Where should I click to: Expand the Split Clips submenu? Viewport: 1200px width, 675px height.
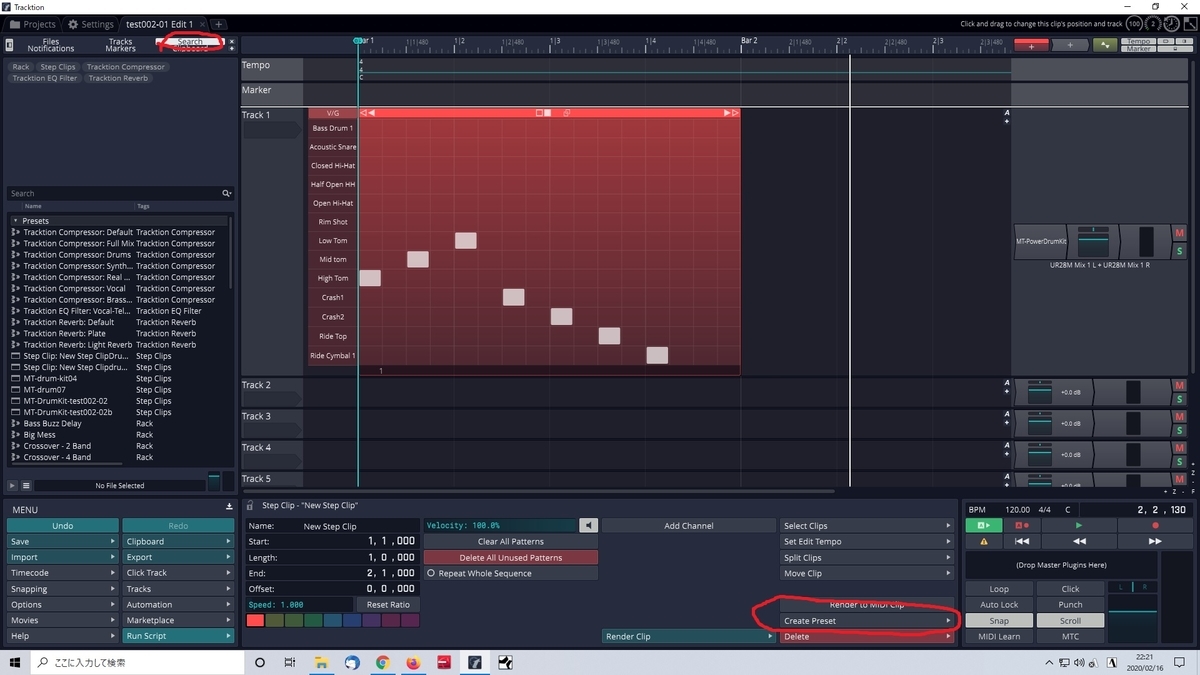(x=866, y=558)
